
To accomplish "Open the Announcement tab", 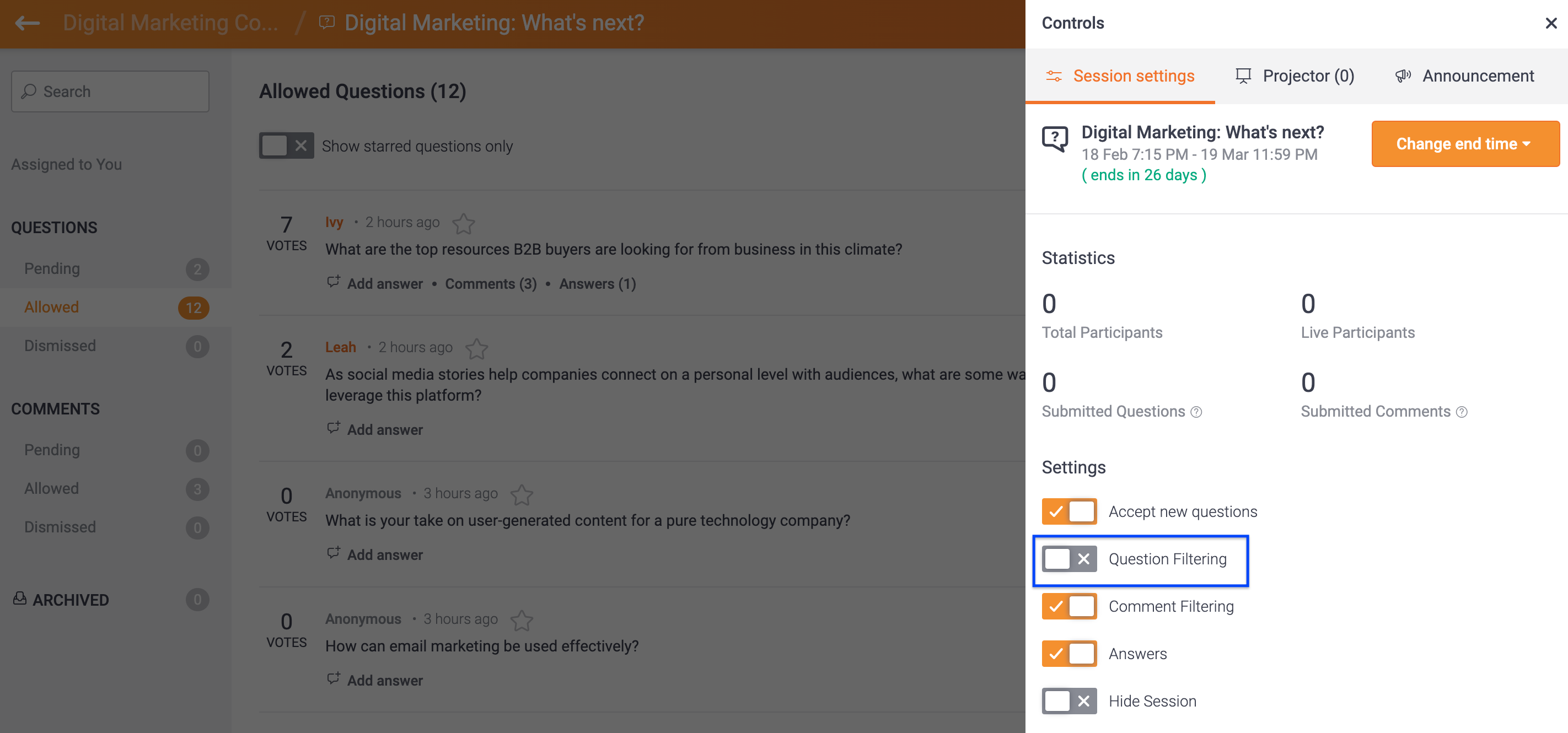I will click(1477, 76).
